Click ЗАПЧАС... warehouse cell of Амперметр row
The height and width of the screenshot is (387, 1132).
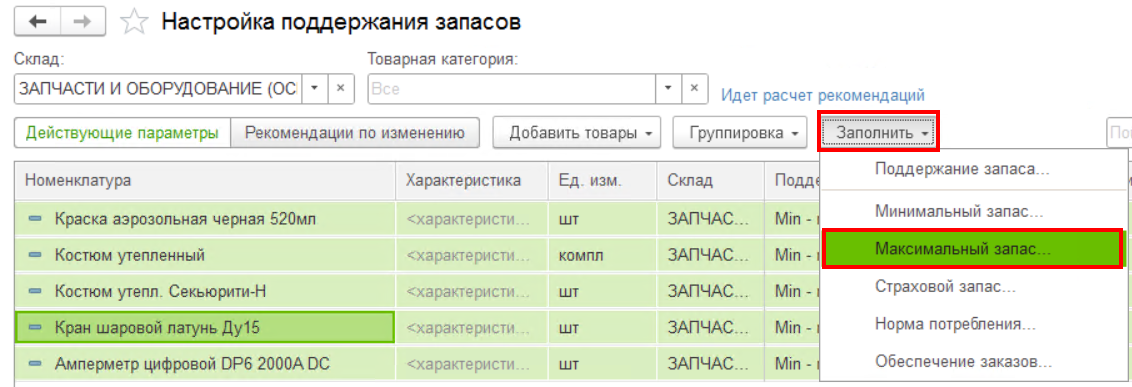click(711, 365)
